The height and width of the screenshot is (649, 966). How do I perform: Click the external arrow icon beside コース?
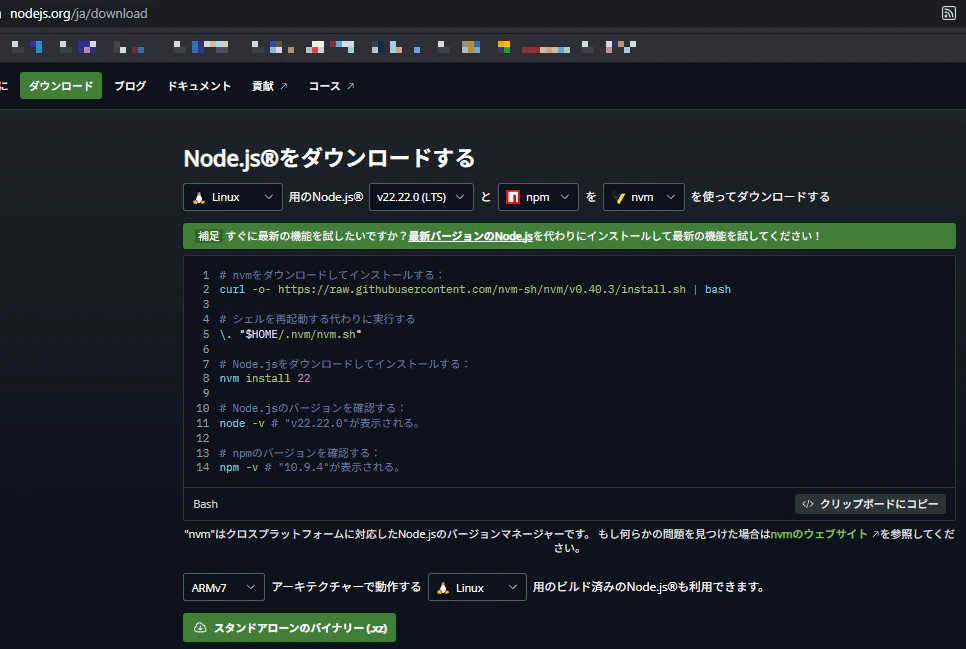[350, 86]
